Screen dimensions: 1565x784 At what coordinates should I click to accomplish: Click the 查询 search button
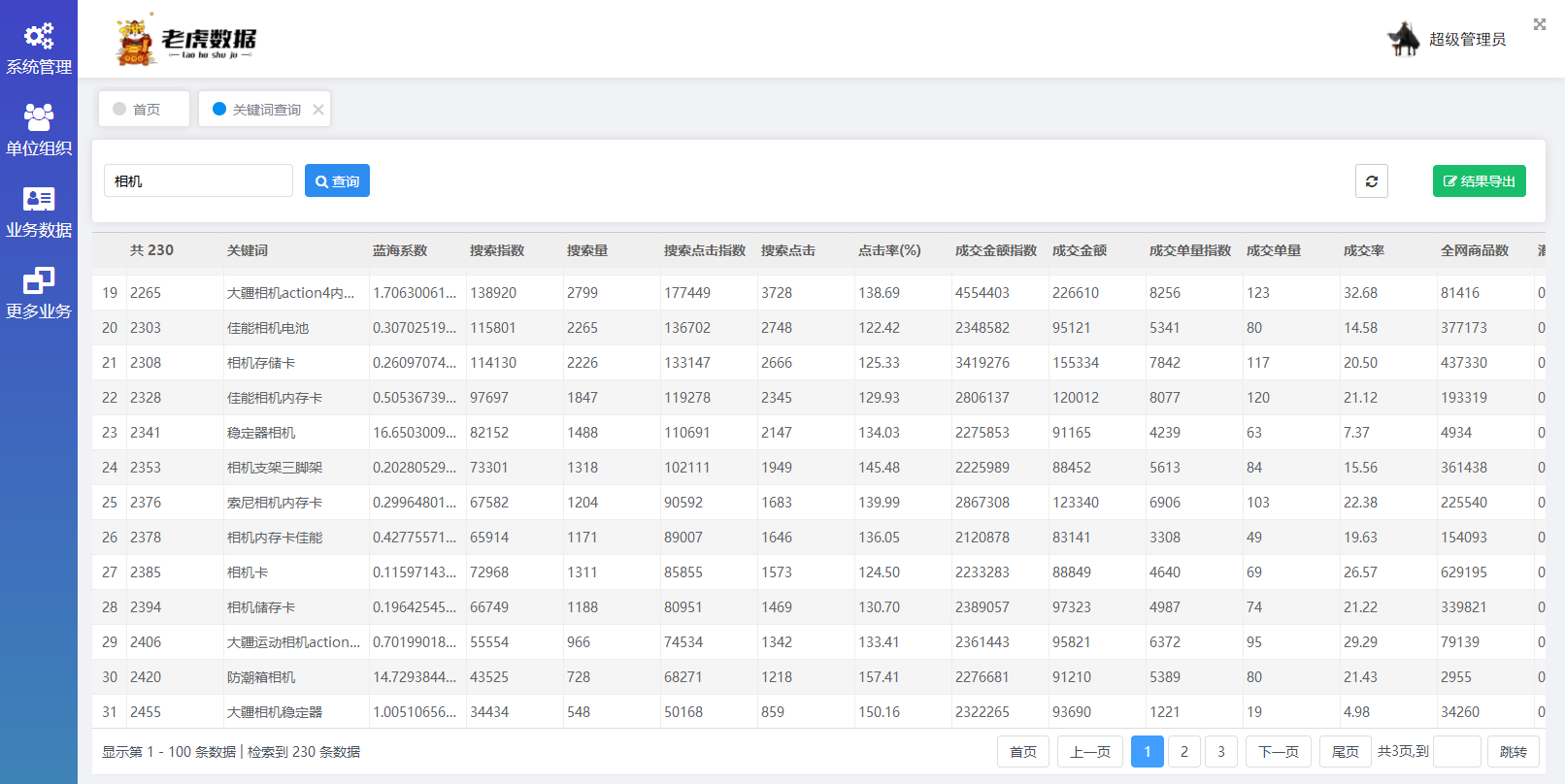tap(337, 181)
